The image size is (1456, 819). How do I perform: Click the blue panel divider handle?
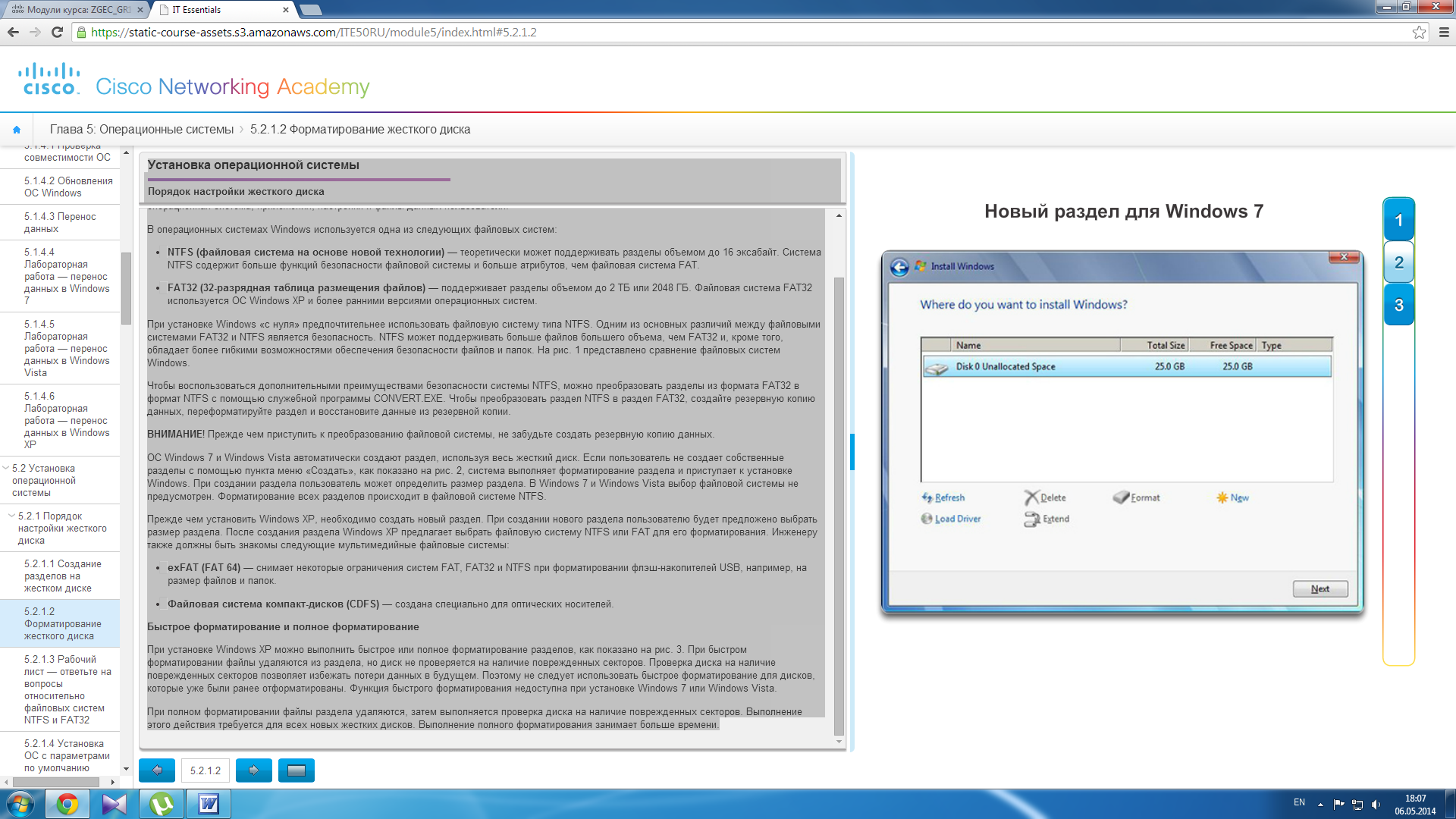pyautogui.click(x=852, y=452)
